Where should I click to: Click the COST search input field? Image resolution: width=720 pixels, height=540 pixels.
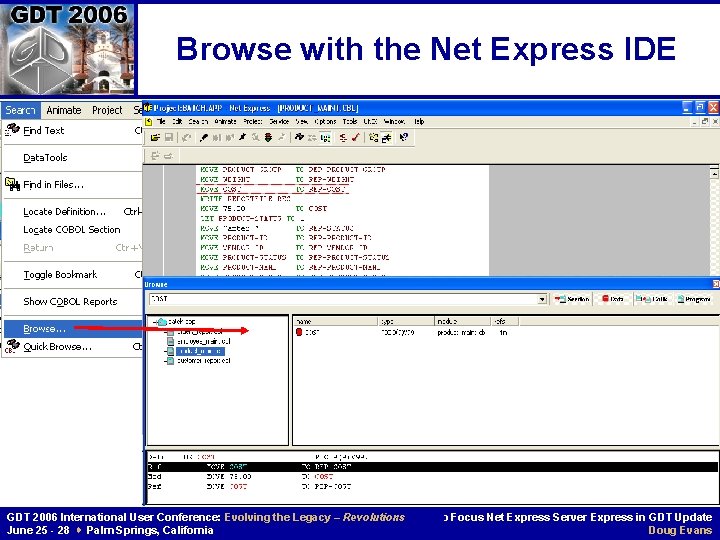(343, 299)
